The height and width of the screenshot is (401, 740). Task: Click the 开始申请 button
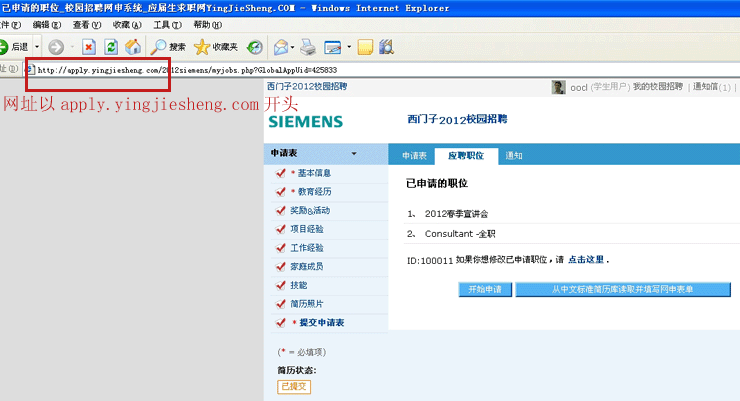[x=485, y=289]
